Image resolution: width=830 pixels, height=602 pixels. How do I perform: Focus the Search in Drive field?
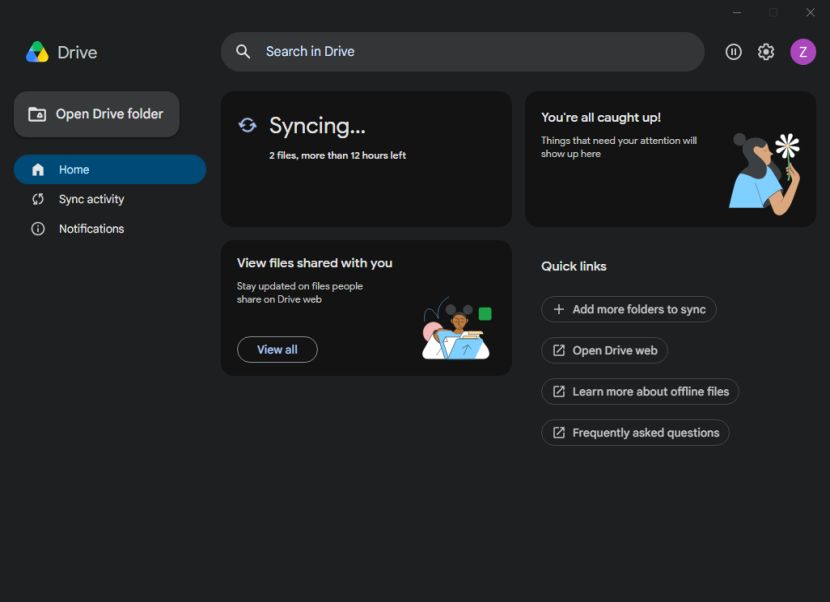tap(462, 51)
